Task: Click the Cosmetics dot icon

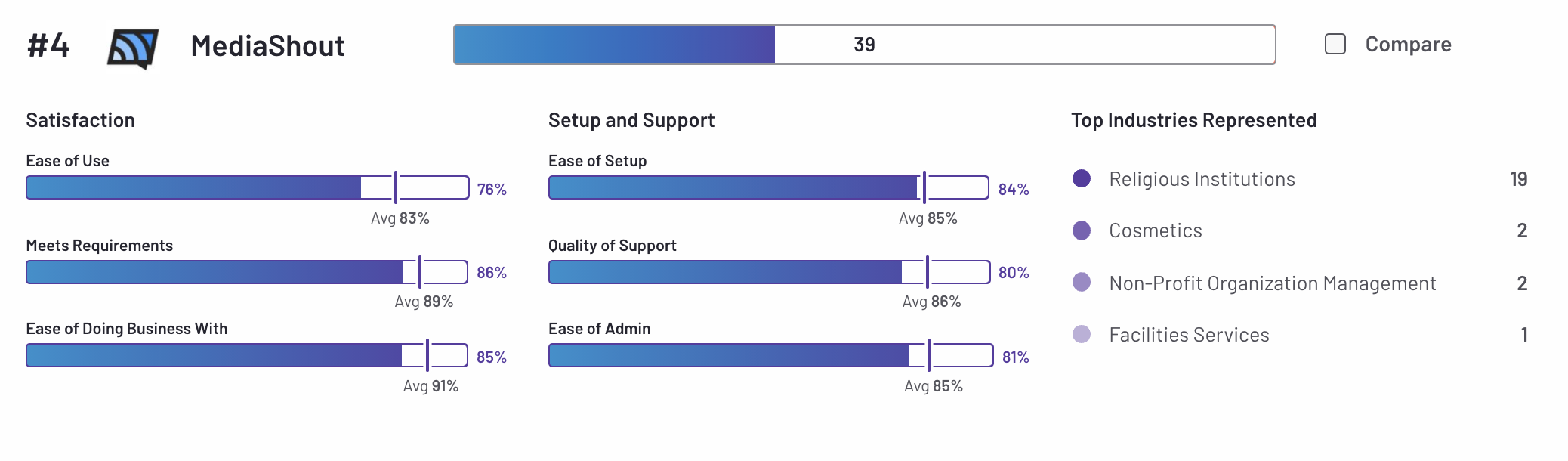Action: tap(1082, 230)
